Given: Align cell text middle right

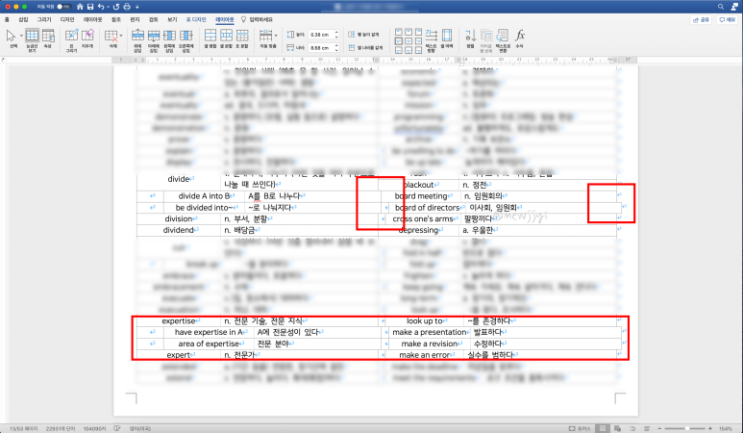Looking at the screenshot, I should point(418,41).
